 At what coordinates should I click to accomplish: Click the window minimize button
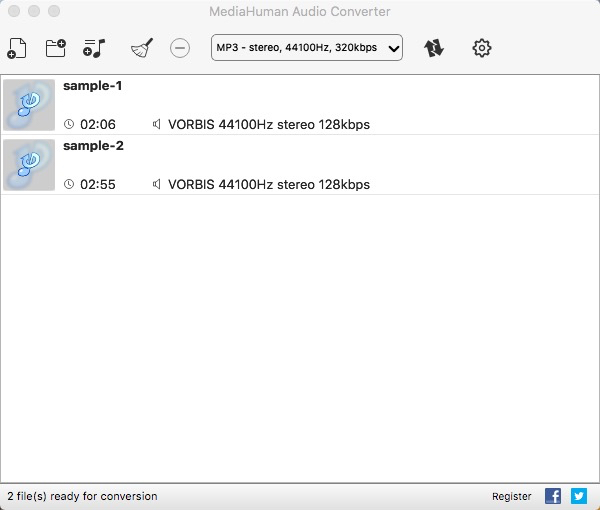coord(34,11)
